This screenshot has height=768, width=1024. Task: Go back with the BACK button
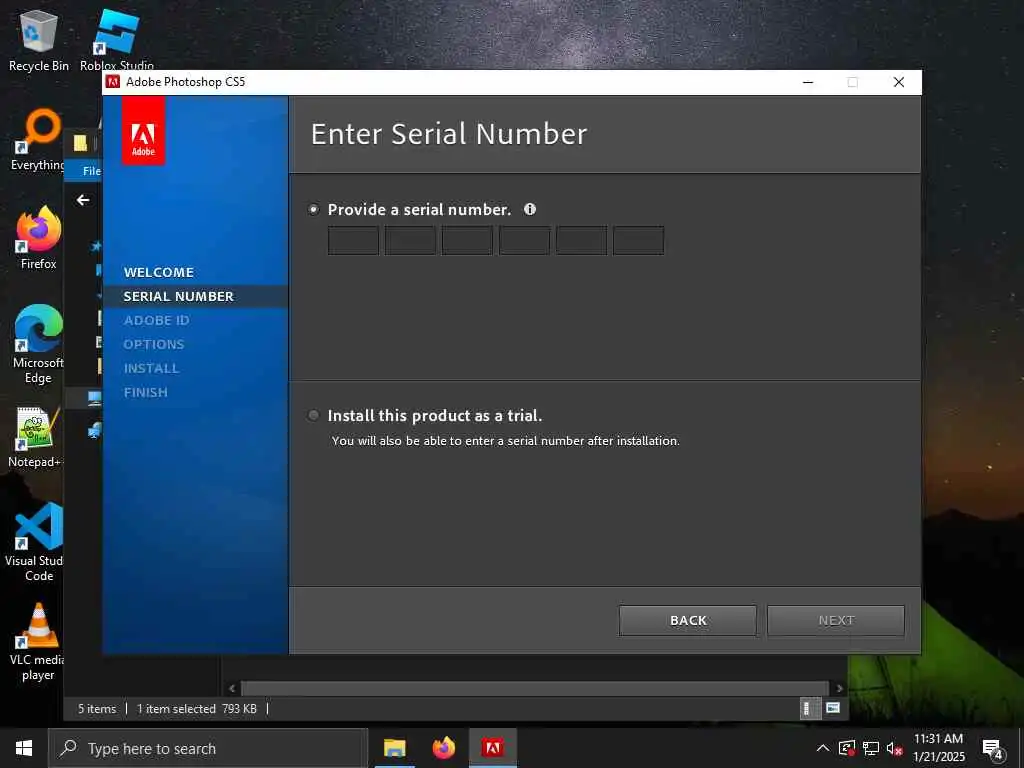point(688,620)
